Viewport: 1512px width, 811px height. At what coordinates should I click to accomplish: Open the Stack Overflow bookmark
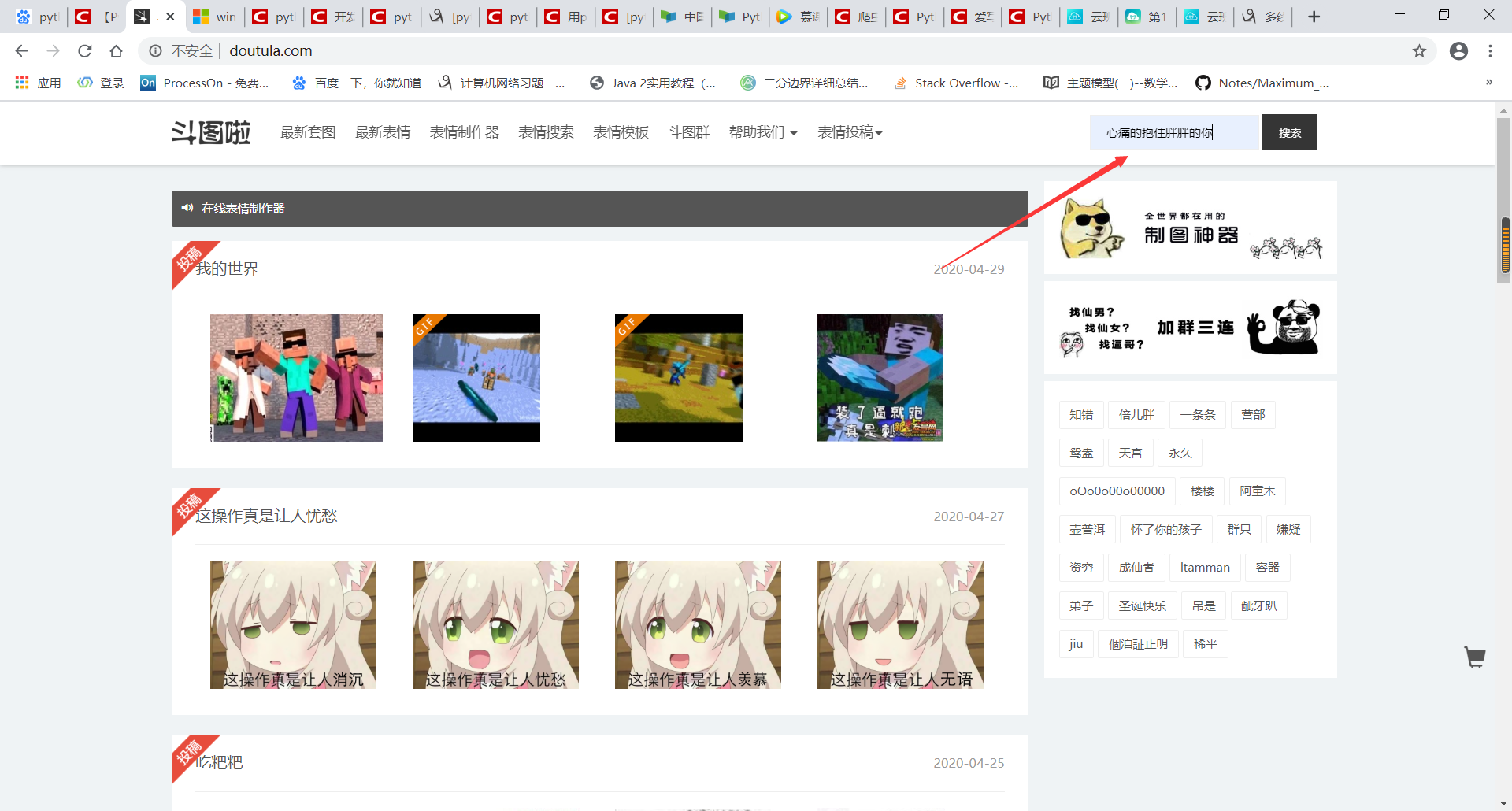[956, 83]
